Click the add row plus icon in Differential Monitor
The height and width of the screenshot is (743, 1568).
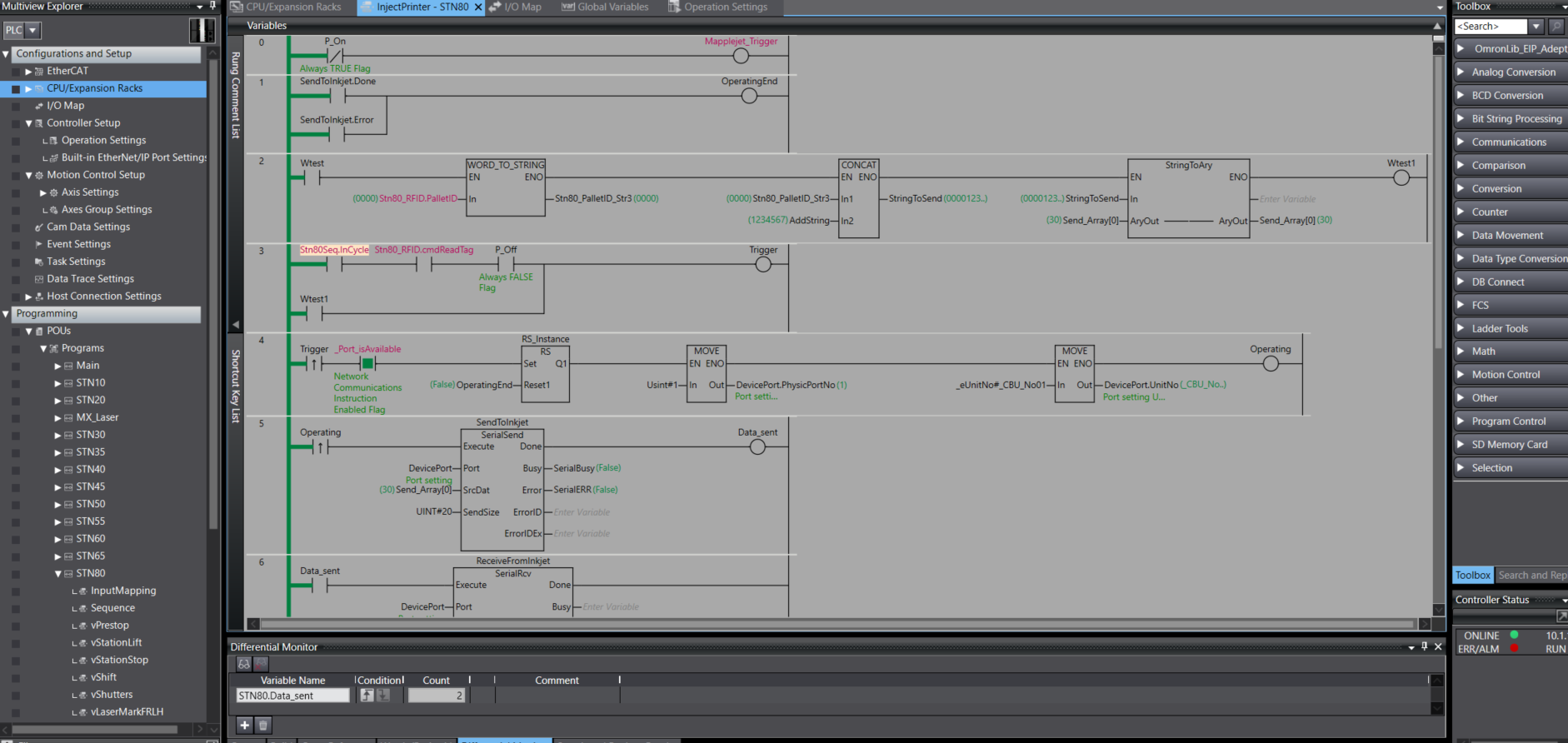[x=244, y=725]
